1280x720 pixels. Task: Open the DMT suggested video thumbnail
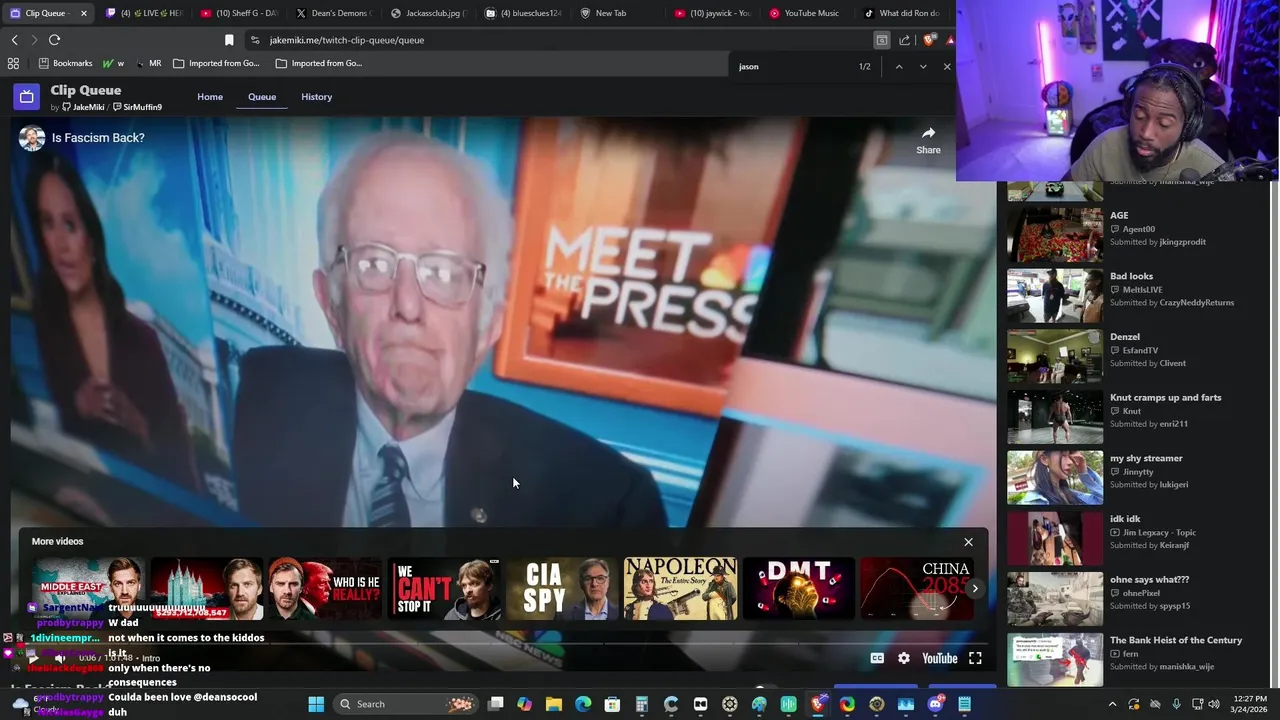(799, 588)
